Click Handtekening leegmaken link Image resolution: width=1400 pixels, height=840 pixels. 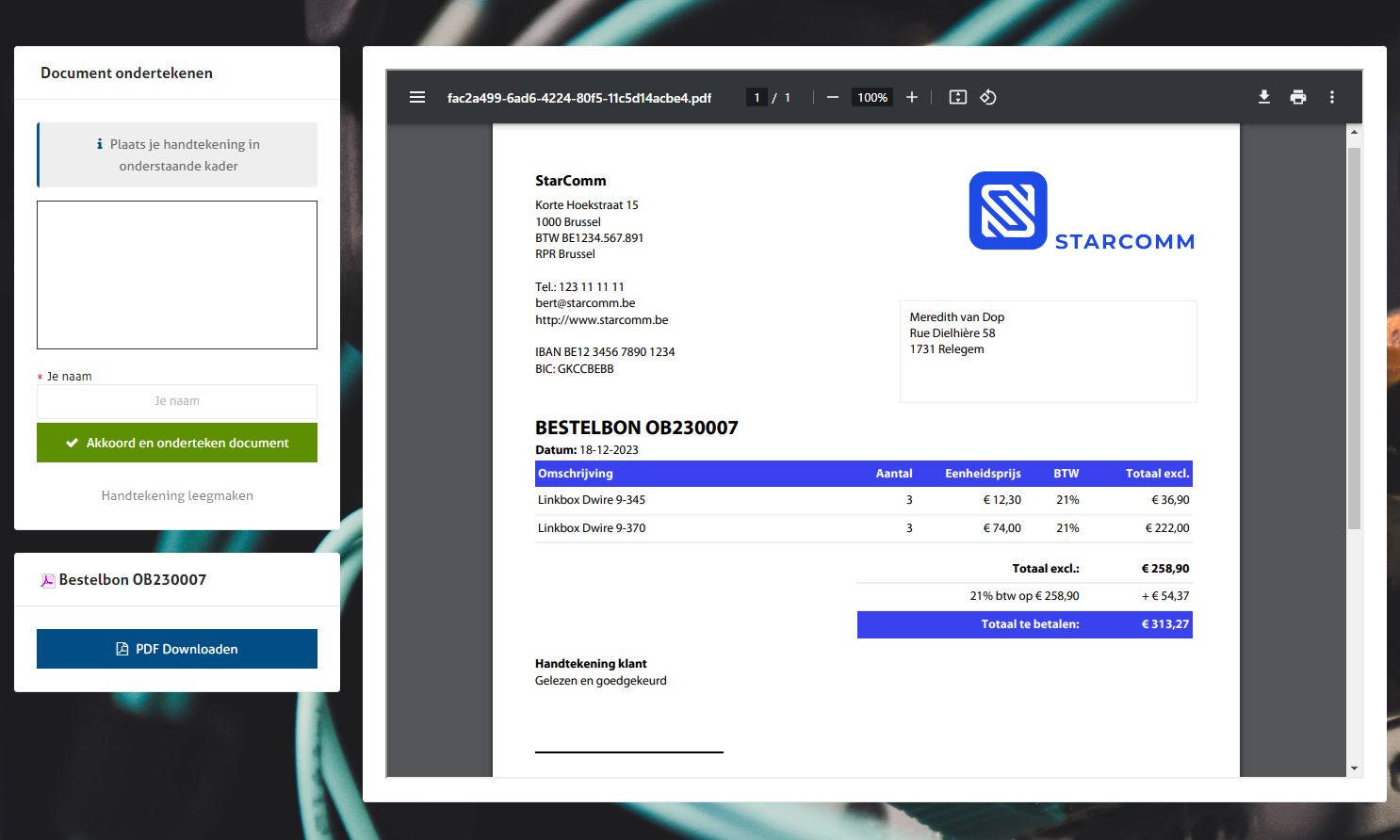point(177,495)
